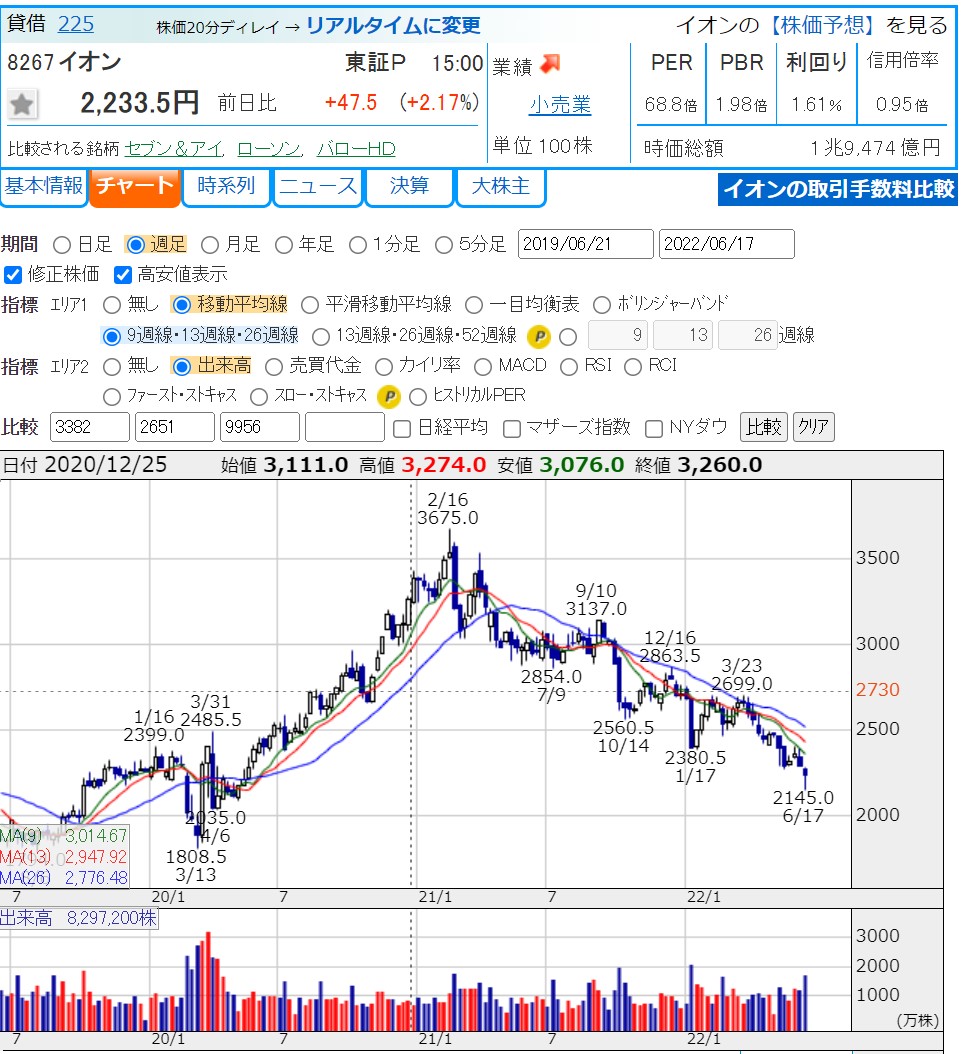The width and height of the screenshot is (966, 1054).
Task: Open the 決算 tab
Action: 409,187
